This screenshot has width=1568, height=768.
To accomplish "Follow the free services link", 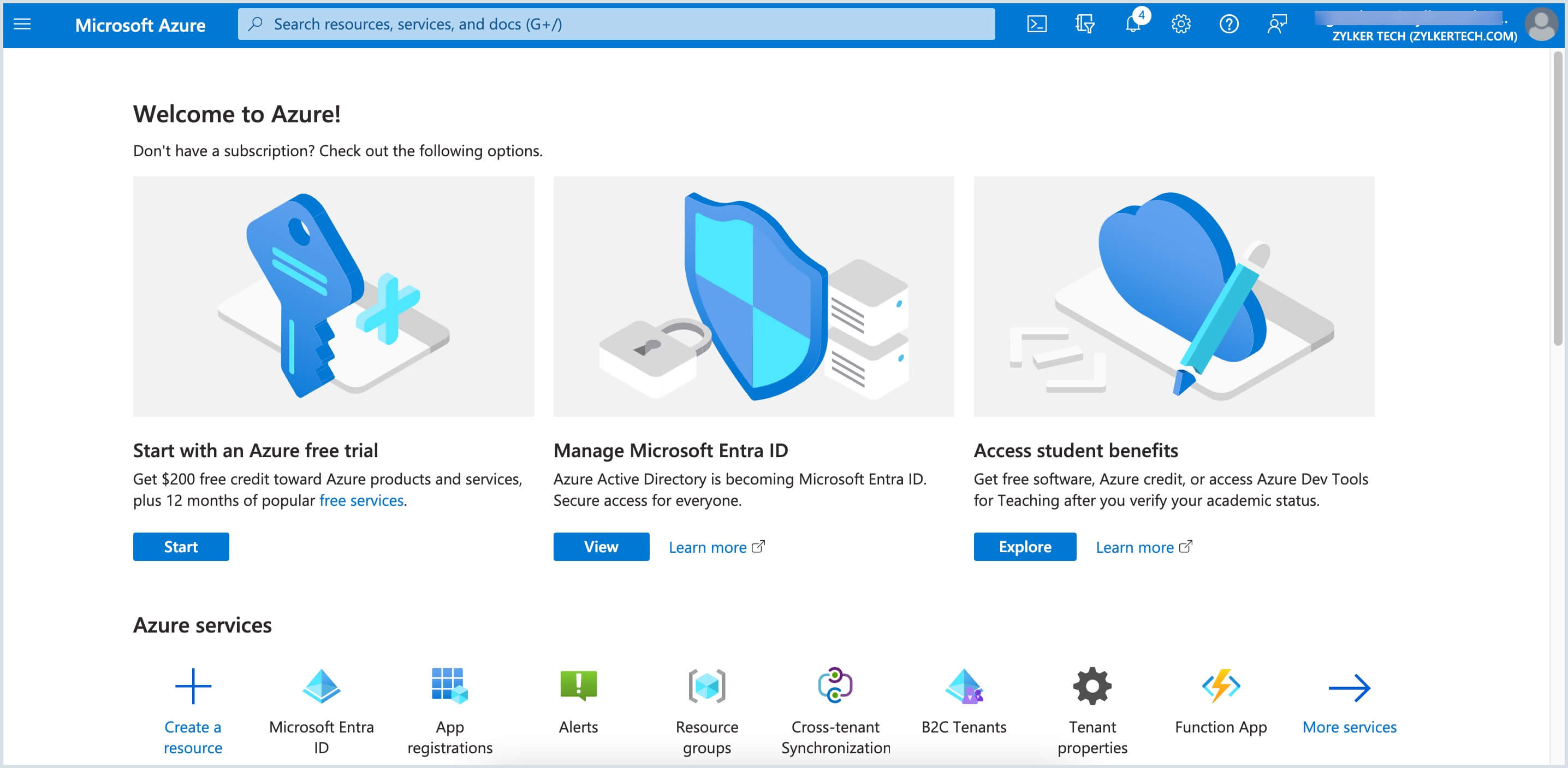I will 361,501.
